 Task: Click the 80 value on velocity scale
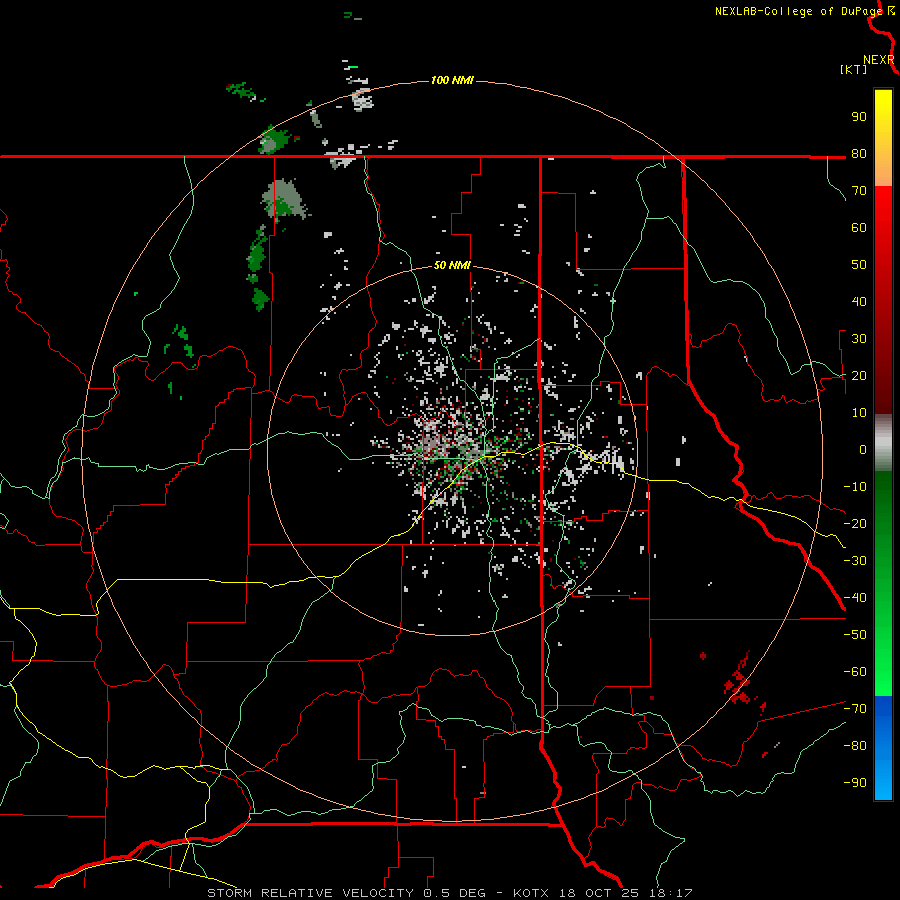[x=859, y=154]
